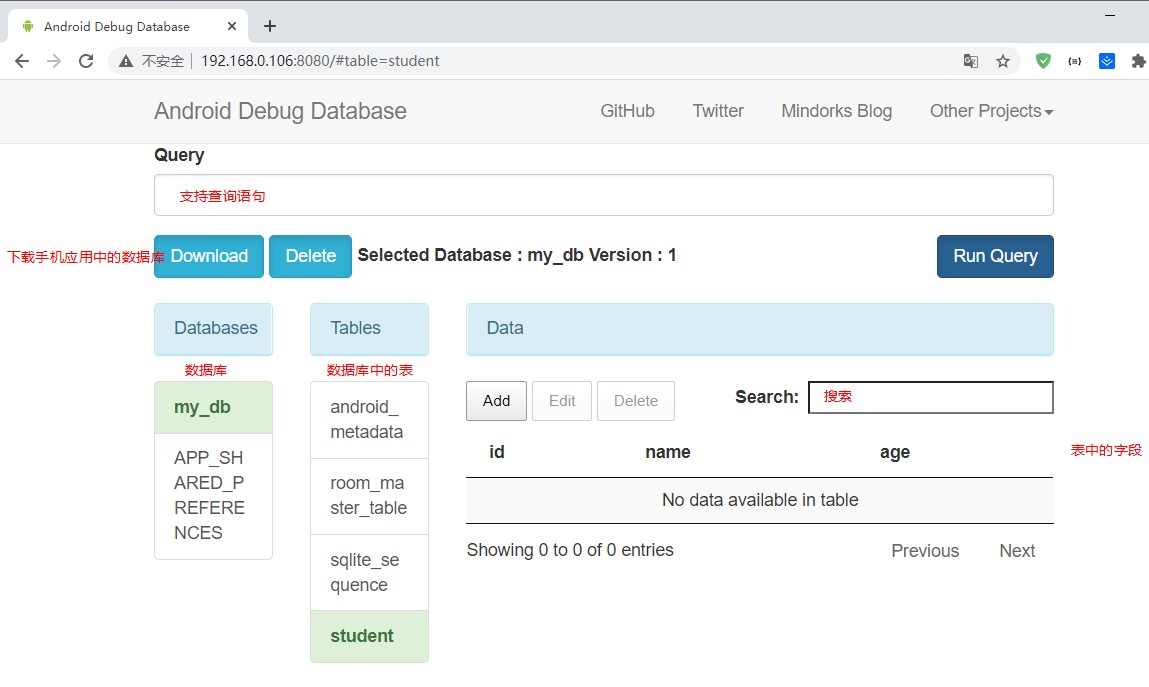
Task: Bookmark this page with the star icon
Action: tap(1003, 61)
